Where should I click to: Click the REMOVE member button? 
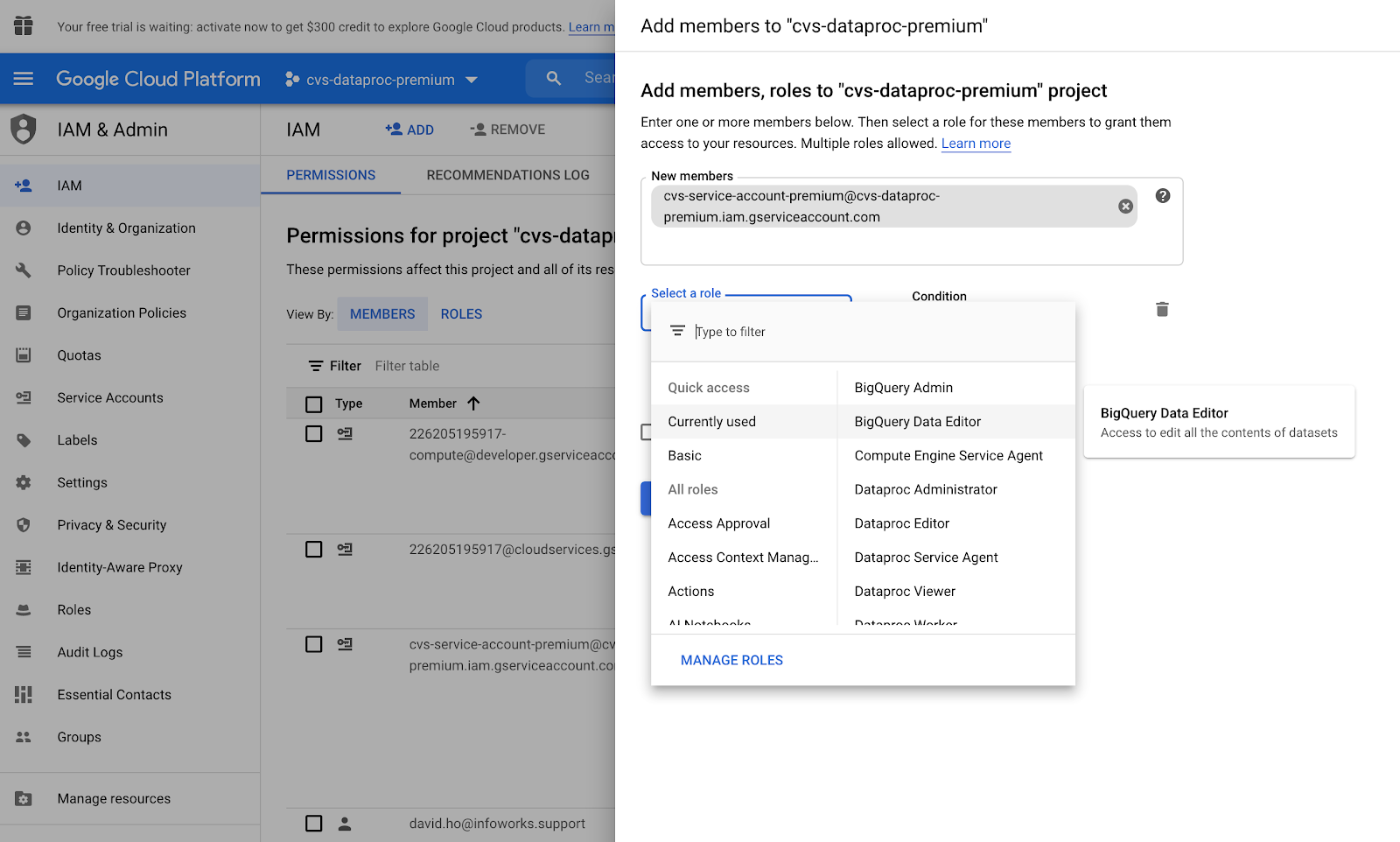(507, 130)
